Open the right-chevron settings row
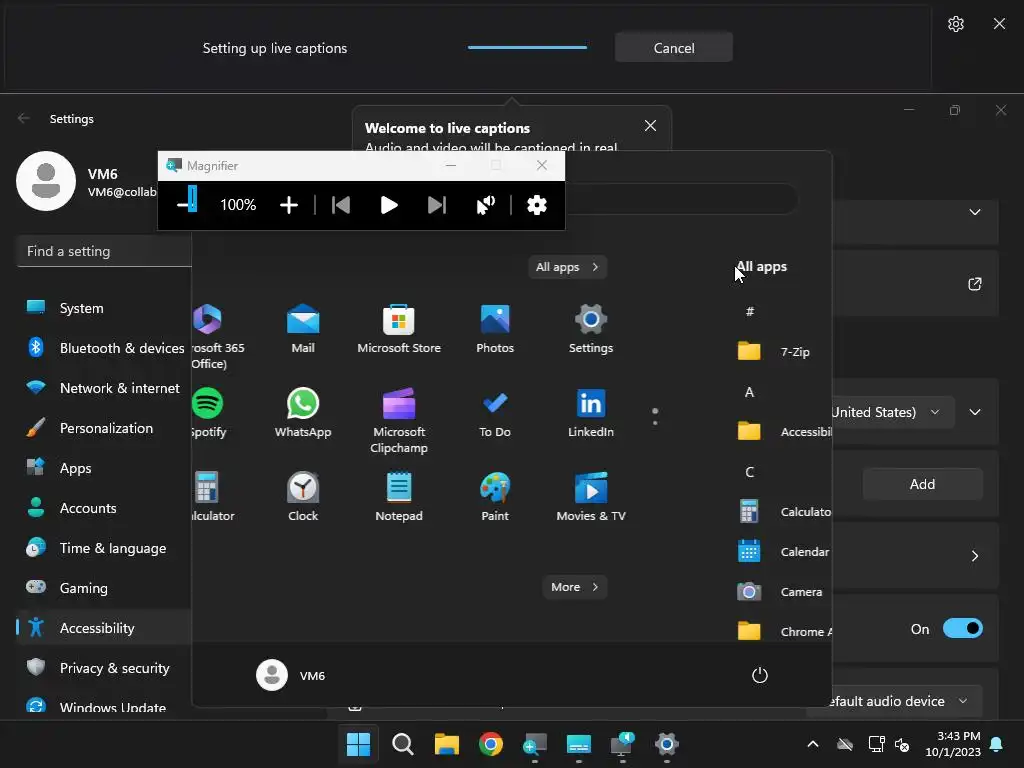The image size is (1024, 768). click(974, 556)
